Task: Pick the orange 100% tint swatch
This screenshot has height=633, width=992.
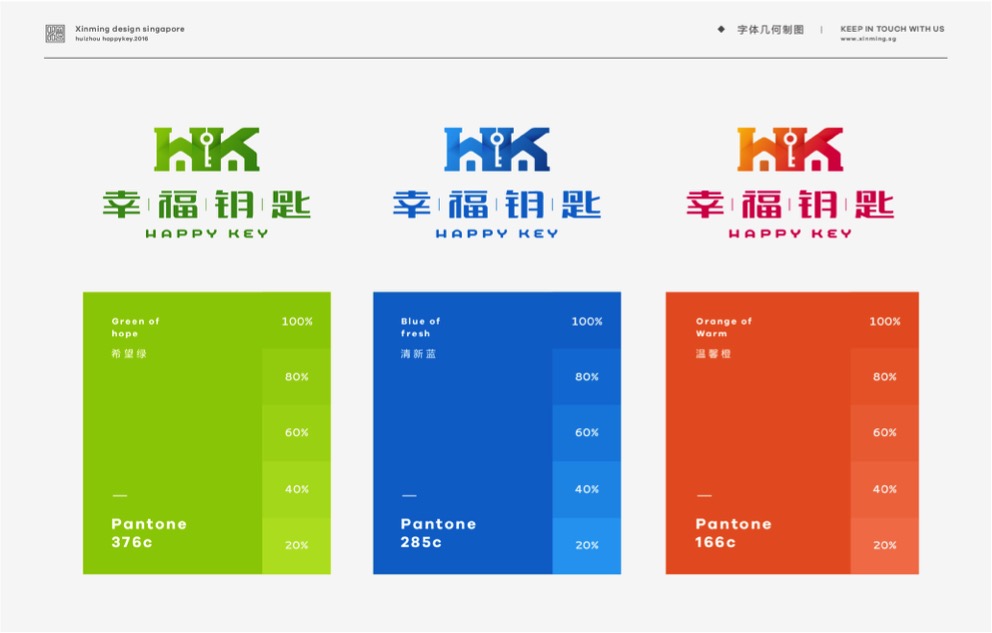Action: pos(884,321)
